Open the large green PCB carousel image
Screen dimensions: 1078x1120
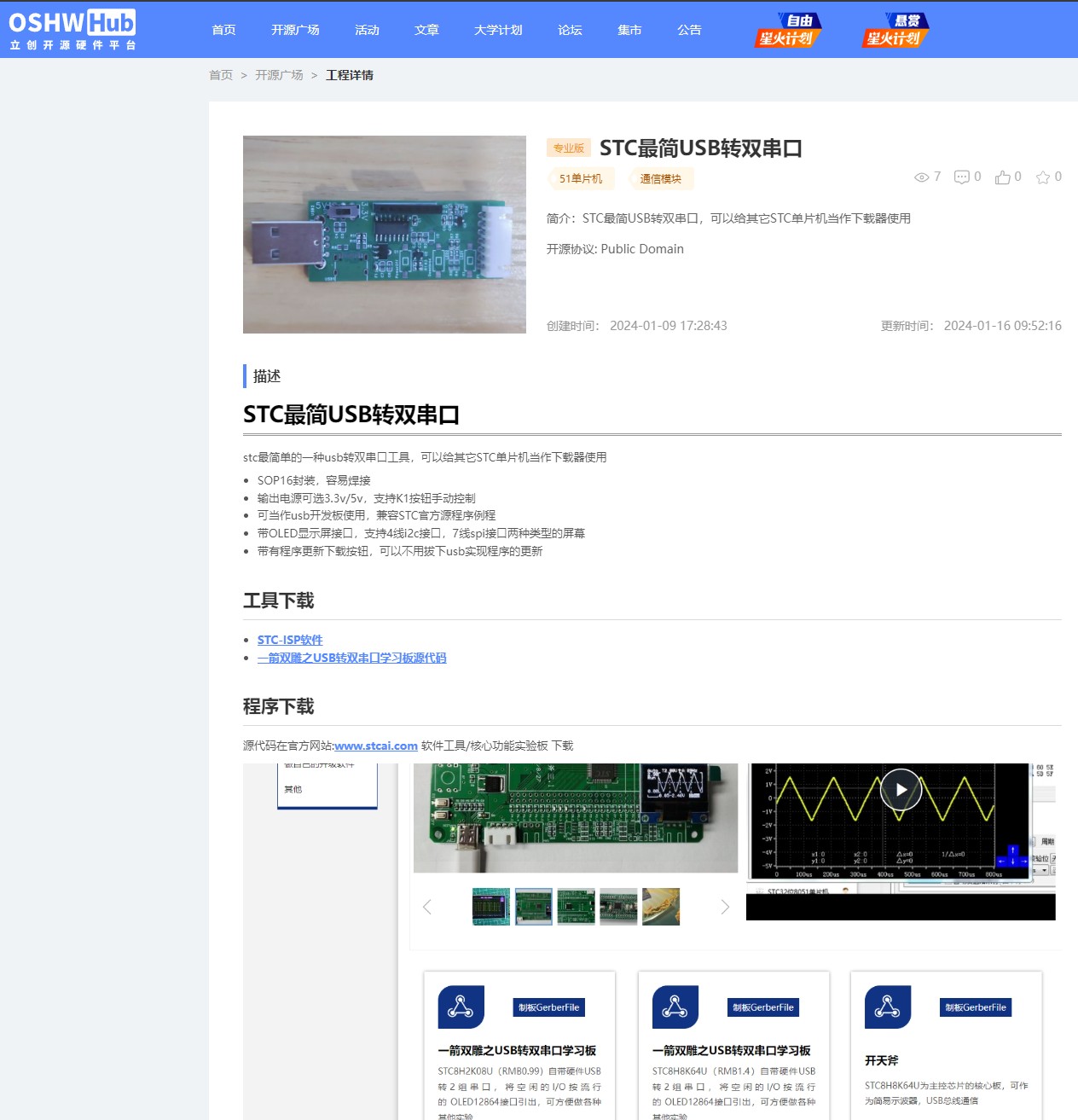click(576, 818)
